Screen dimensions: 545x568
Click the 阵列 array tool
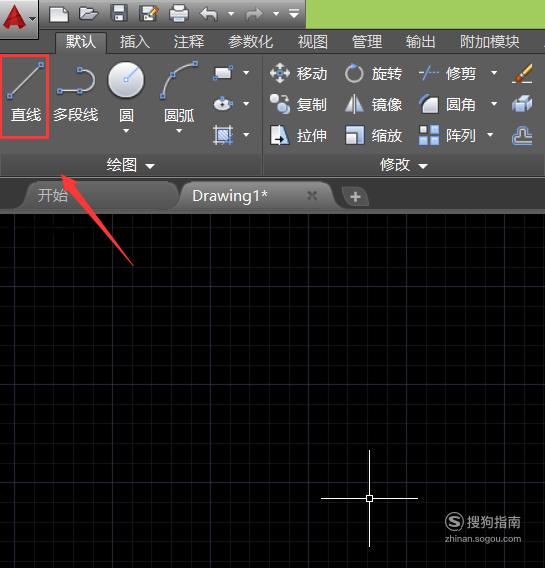(447, 135)
